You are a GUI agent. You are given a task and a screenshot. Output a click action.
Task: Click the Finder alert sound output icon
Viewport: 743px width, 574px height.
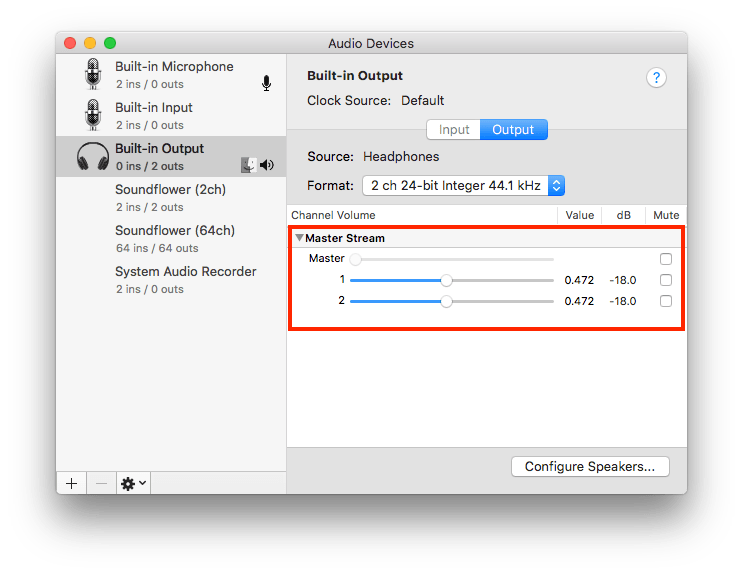point(249,165)
